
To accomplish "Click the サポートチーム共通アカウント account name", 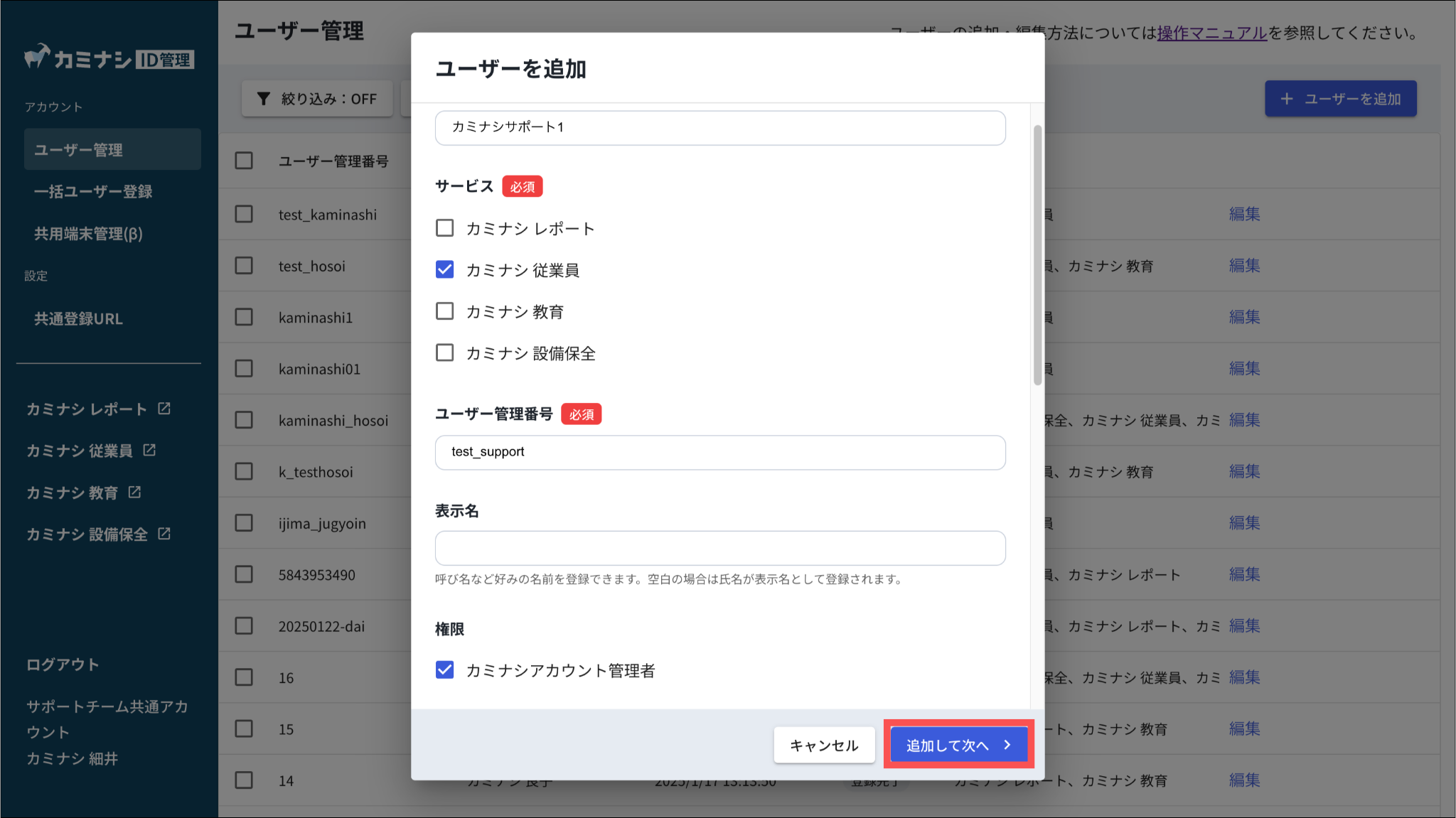I will point(107,719).
